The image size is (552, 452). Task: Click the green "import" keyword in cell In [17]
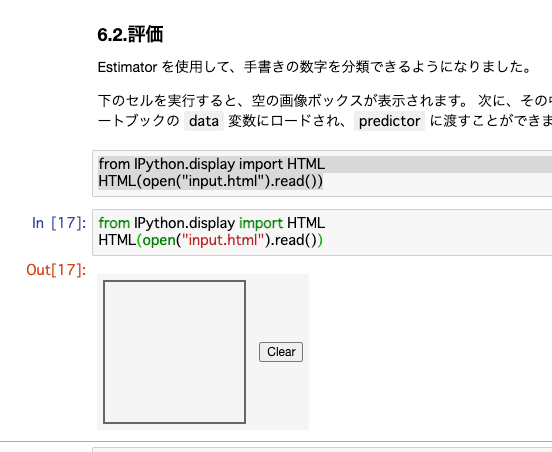(x=261, y=223)
